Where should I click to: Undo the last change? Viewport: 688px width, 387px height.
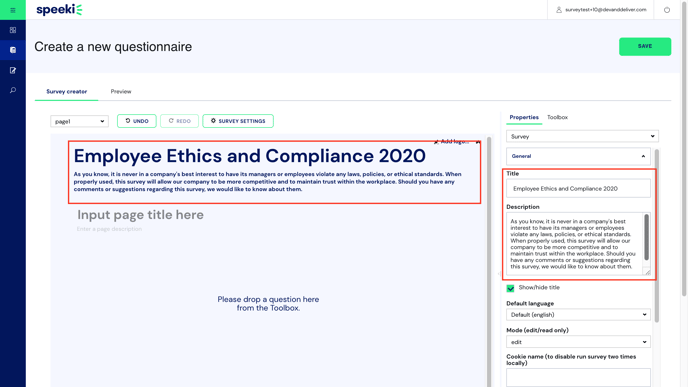click(137, 121)
